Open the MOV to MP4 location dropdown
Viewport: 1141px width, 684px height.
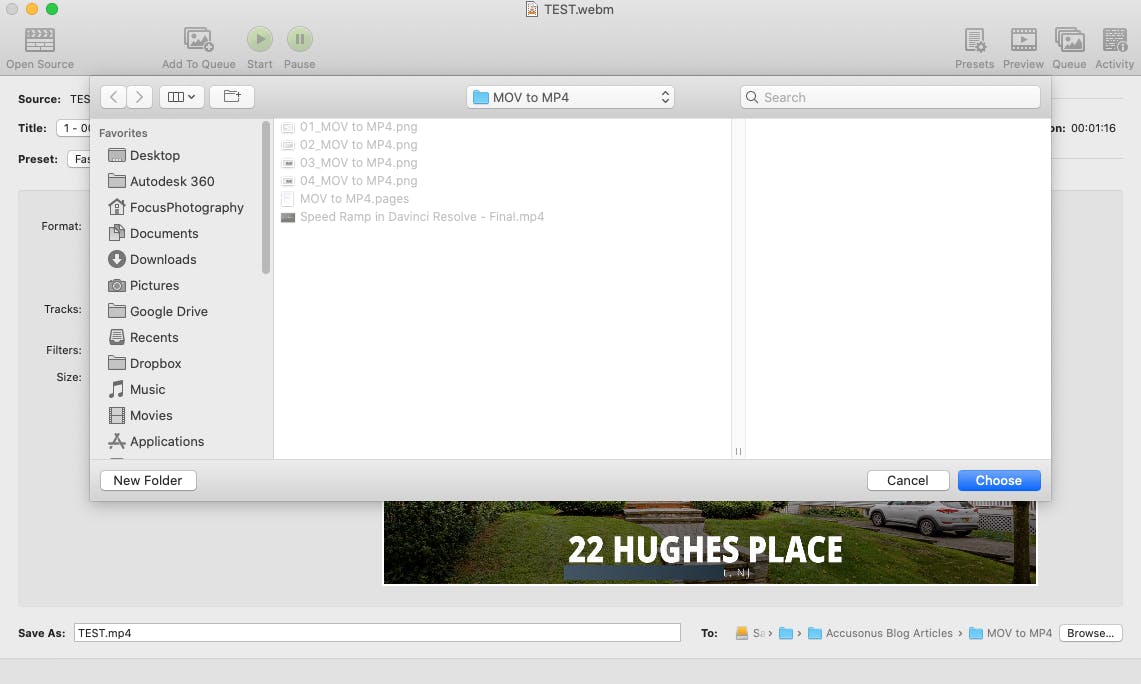(x=570, y=98)
